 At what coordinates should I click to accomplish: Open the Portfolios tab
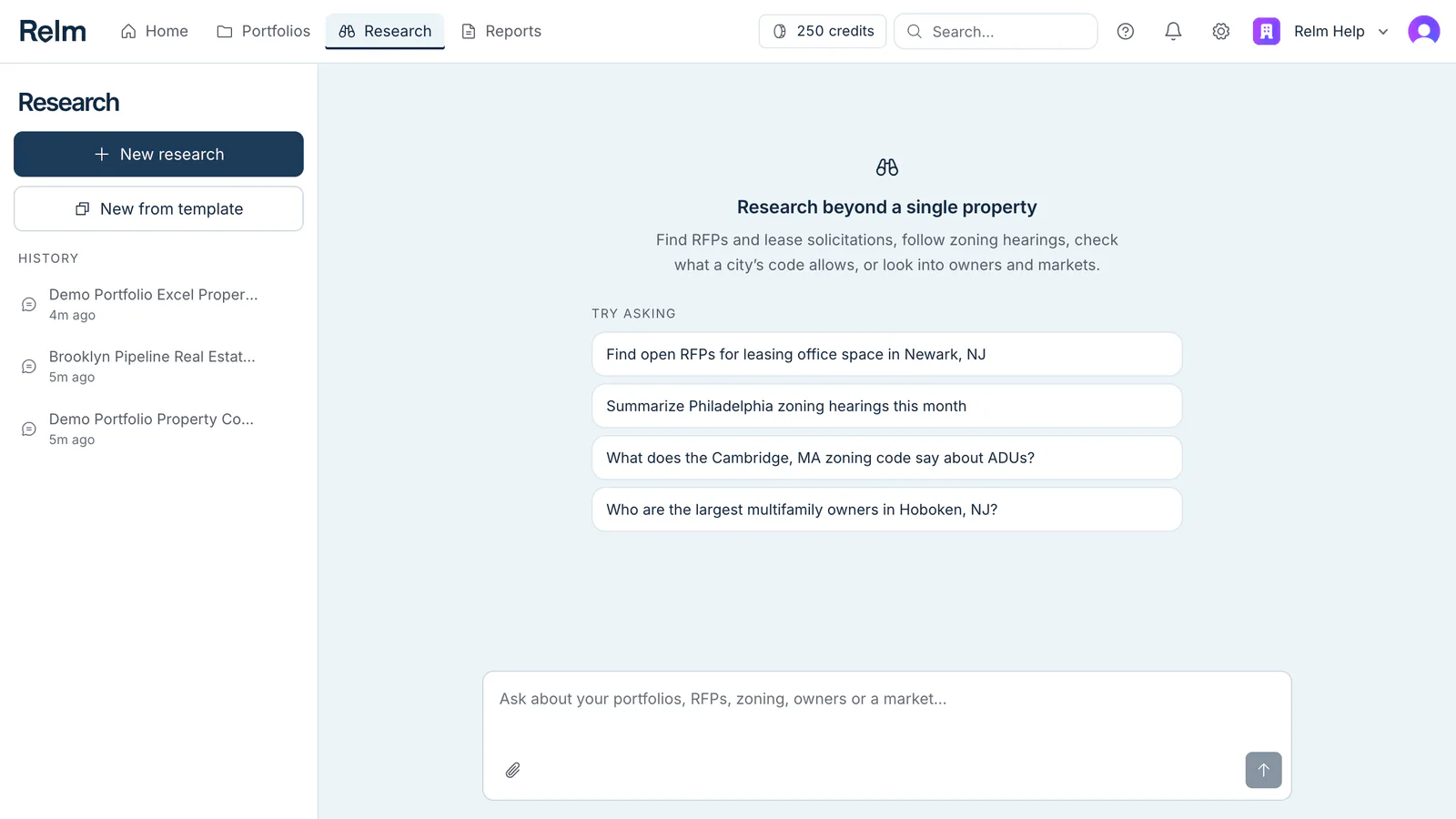[263, 31]
